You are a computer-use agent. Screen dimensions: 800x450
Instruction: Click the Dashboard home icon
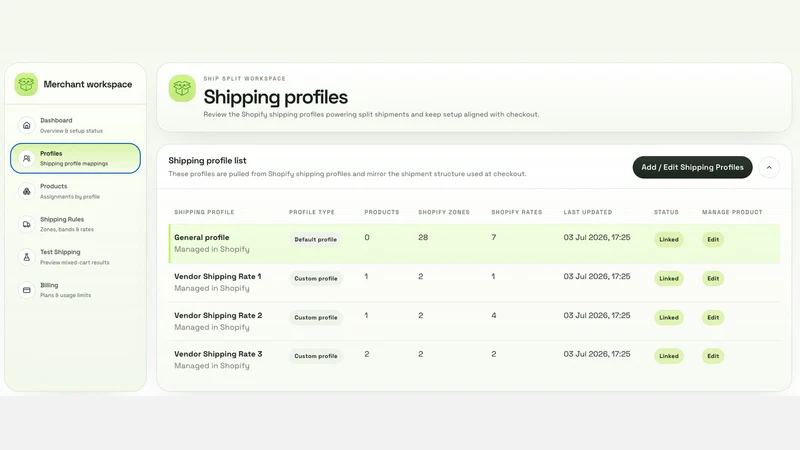coord(27,126)
